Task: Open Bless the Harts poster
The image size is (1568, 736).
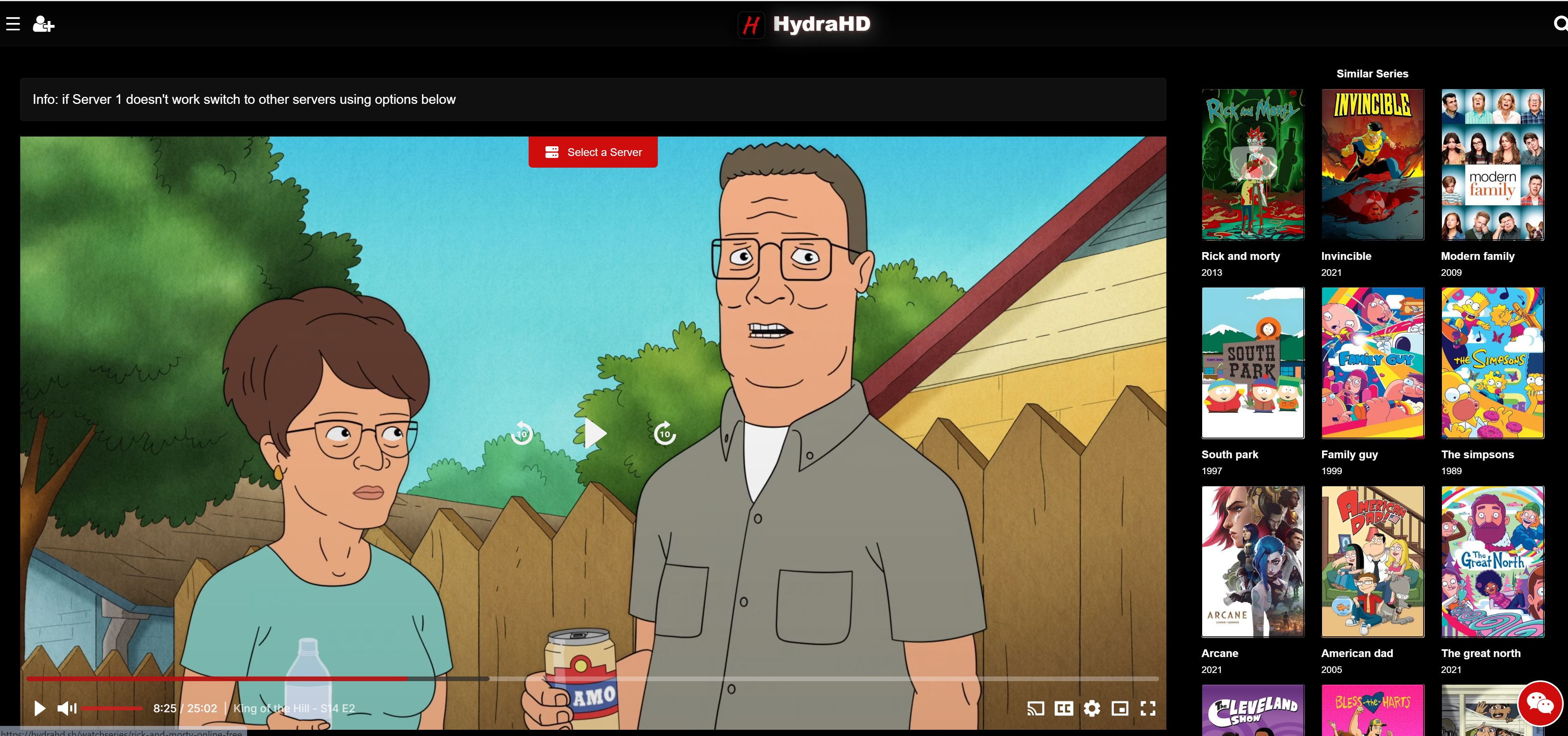Action: coord(1373,710)
